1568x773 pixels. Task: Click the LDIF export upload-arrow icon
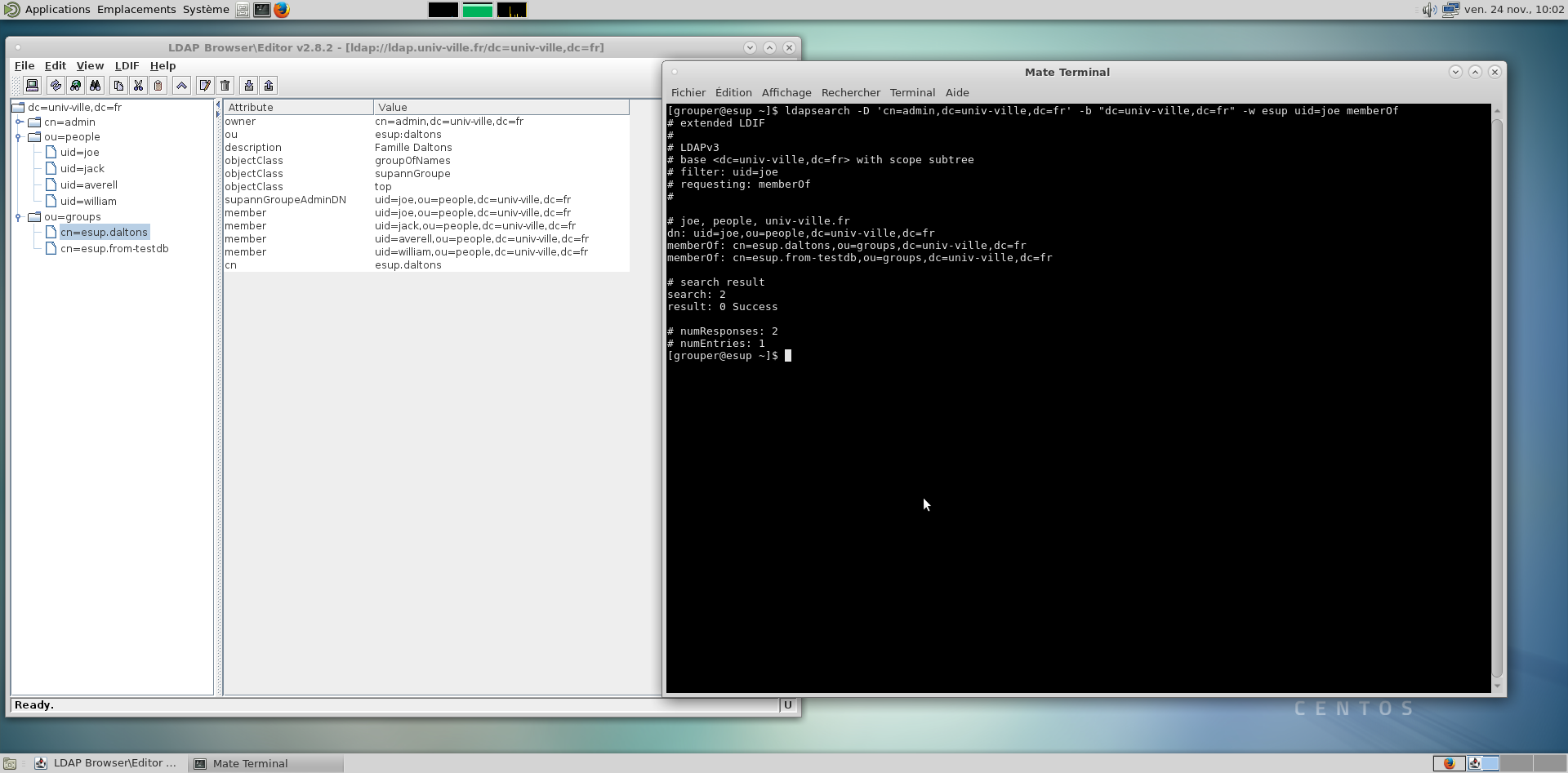click(x=269, y=86)
